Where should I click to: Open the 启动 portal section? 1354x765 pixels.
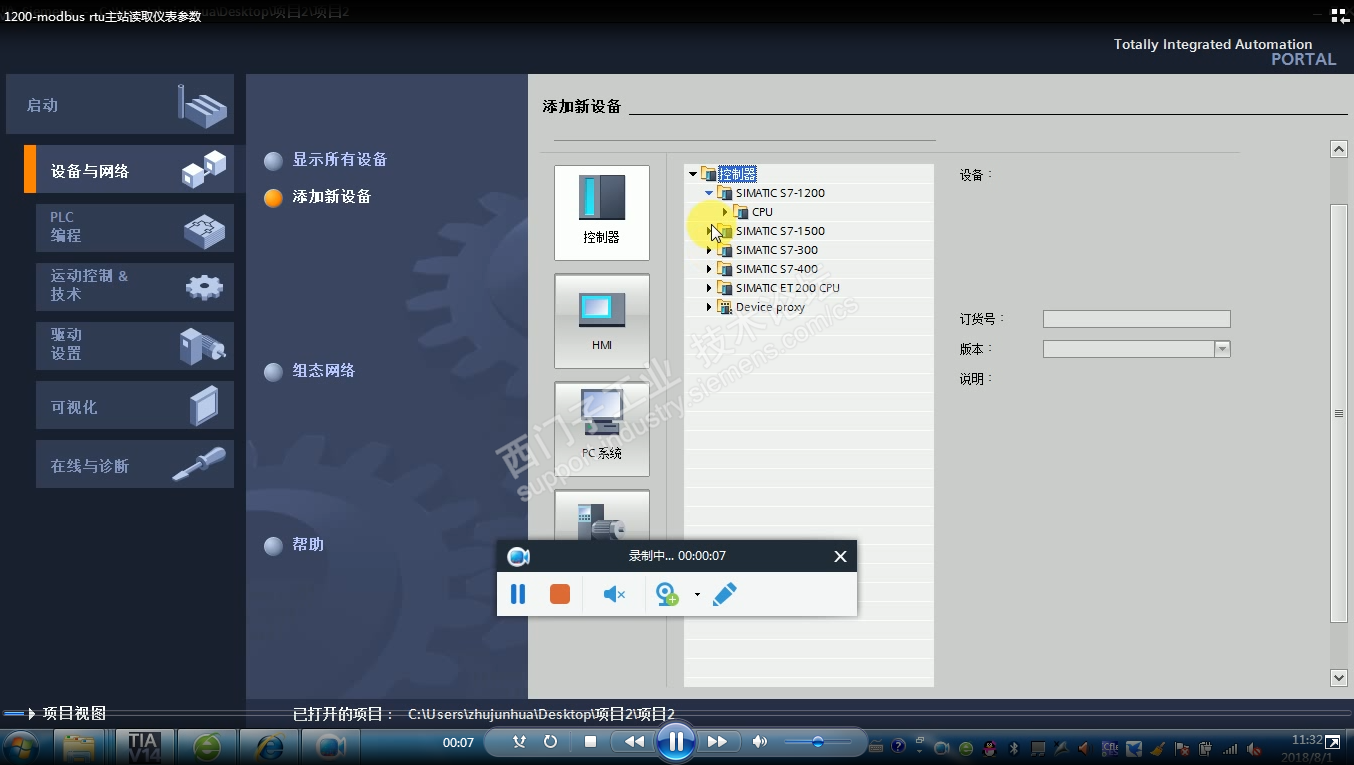pyautogui.click(x=120, y=104)
